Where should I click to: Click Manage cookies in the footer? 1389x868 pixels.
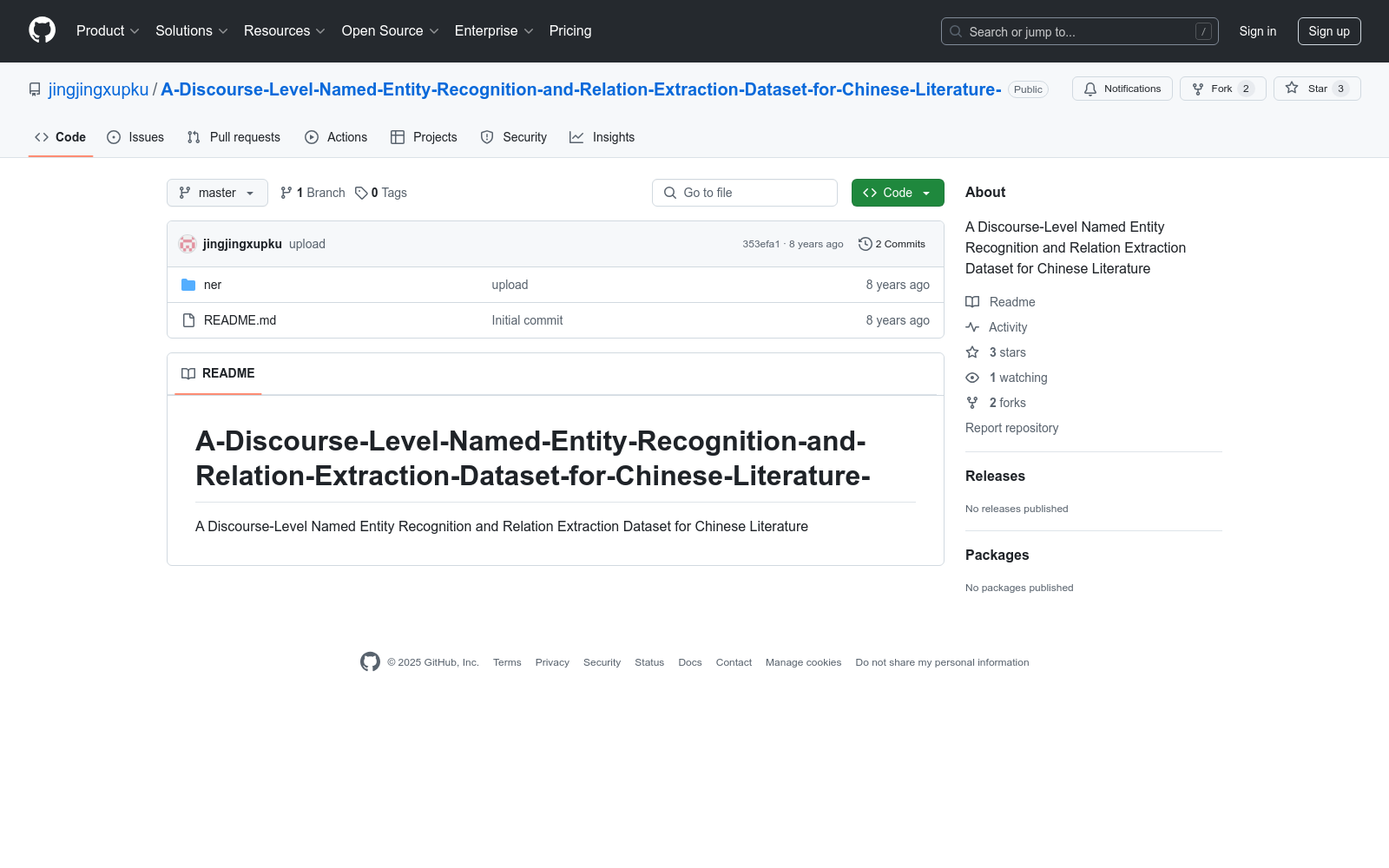point(804,662)
